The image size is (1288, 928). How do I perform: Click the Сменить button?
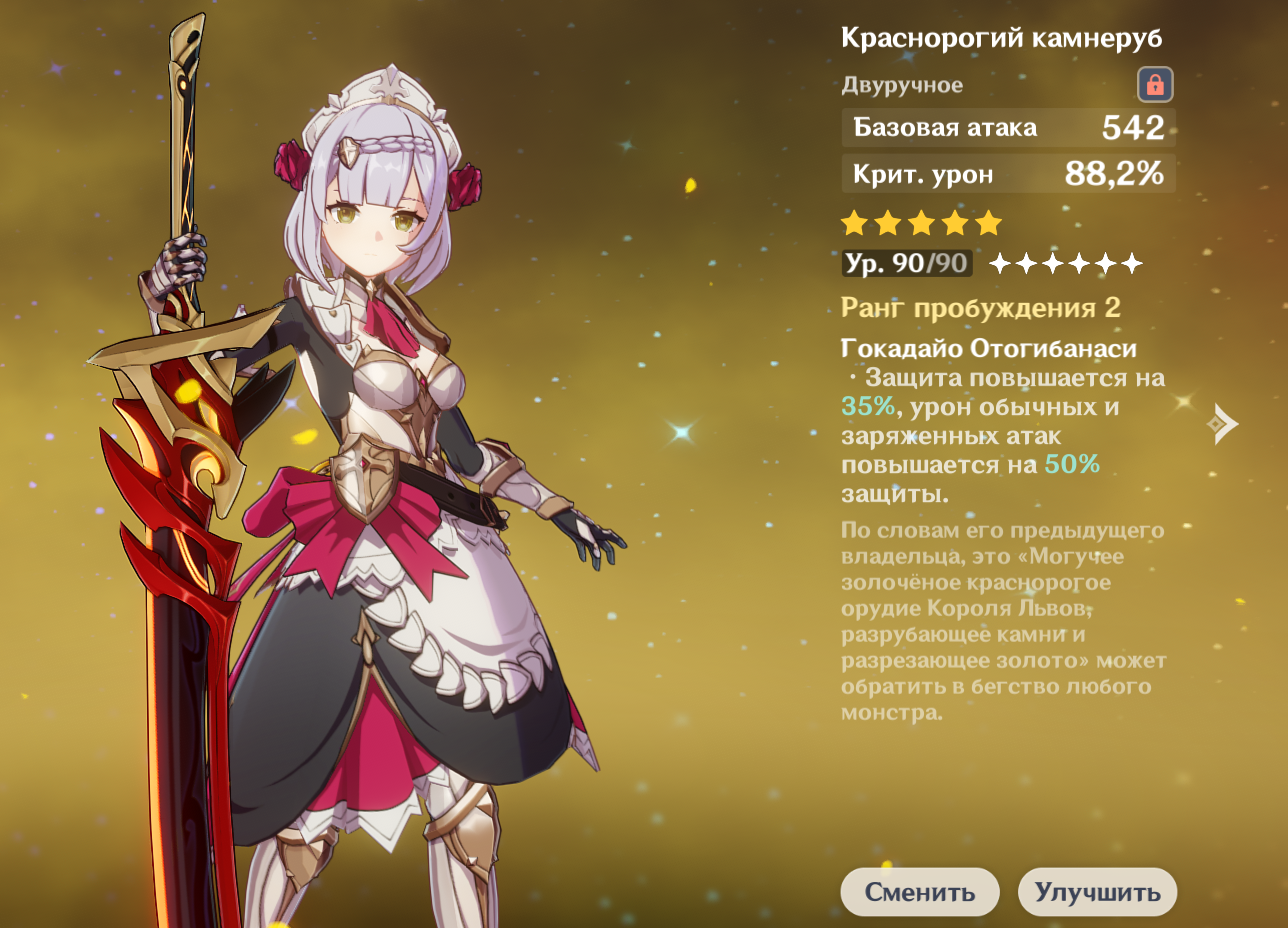click(919, 892)
